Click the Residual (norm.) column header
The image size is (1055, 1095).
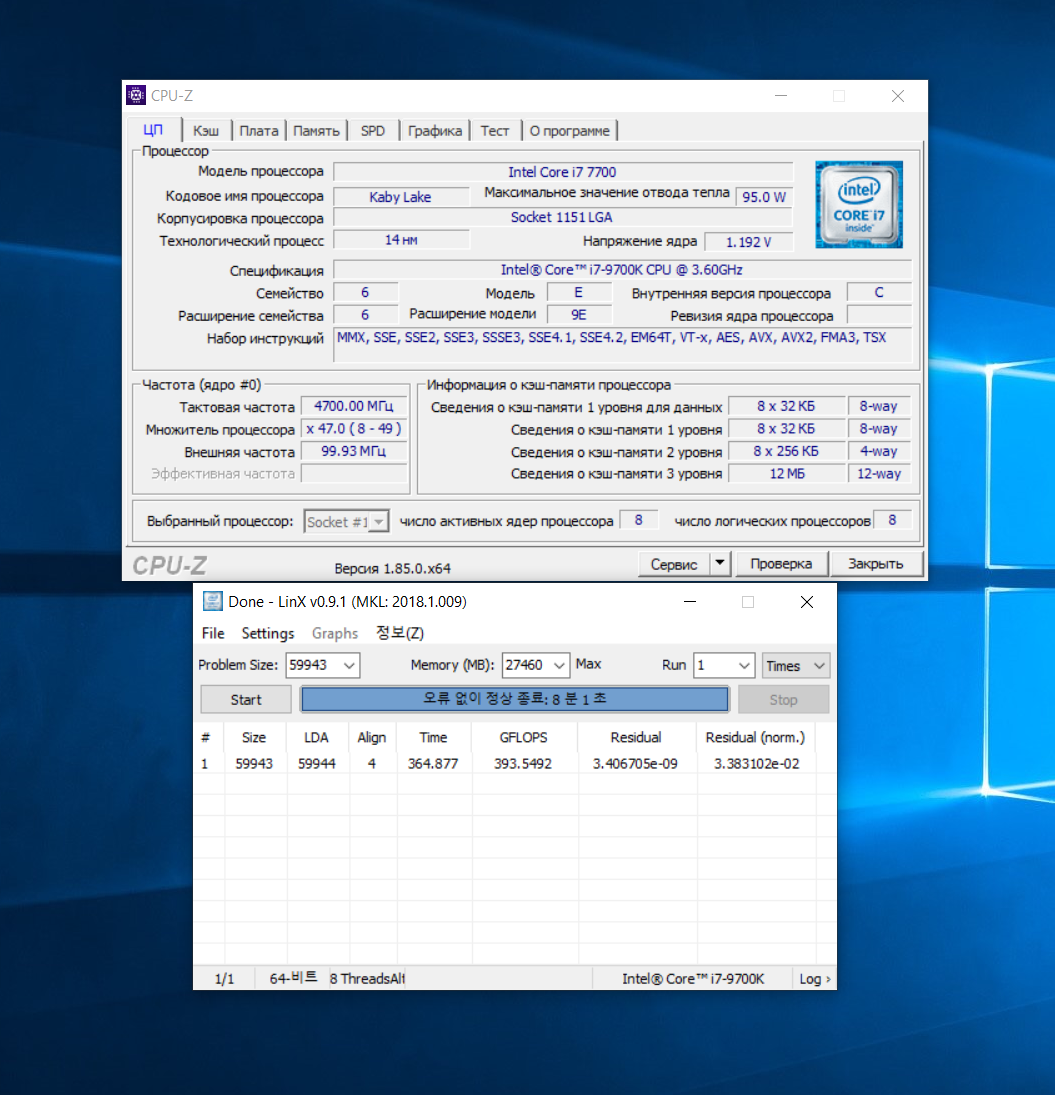(x=755, y=737)
